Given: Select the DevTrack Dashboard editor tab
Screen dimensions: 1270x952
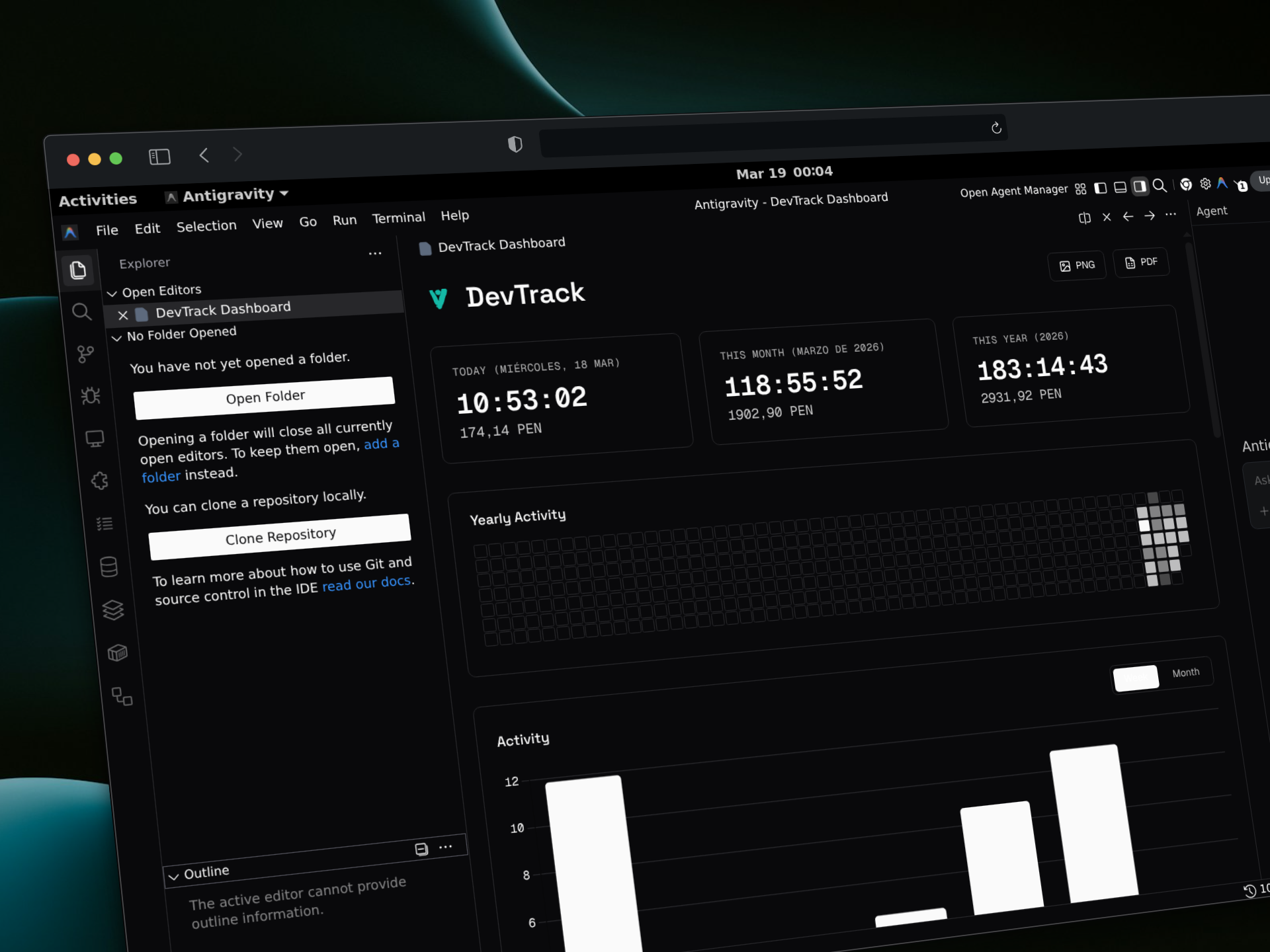Looking at the screenshot, I should [500, 244].
